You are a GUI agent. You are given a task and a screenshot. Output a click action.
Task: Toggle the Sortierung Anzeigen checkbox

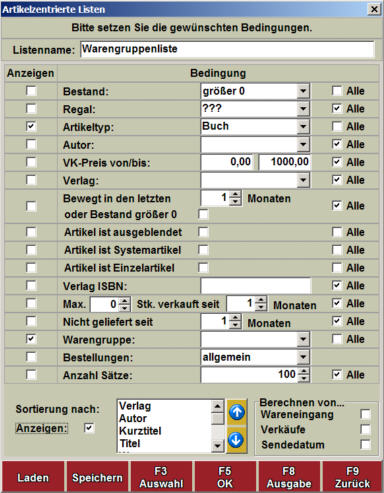[89, 428]
